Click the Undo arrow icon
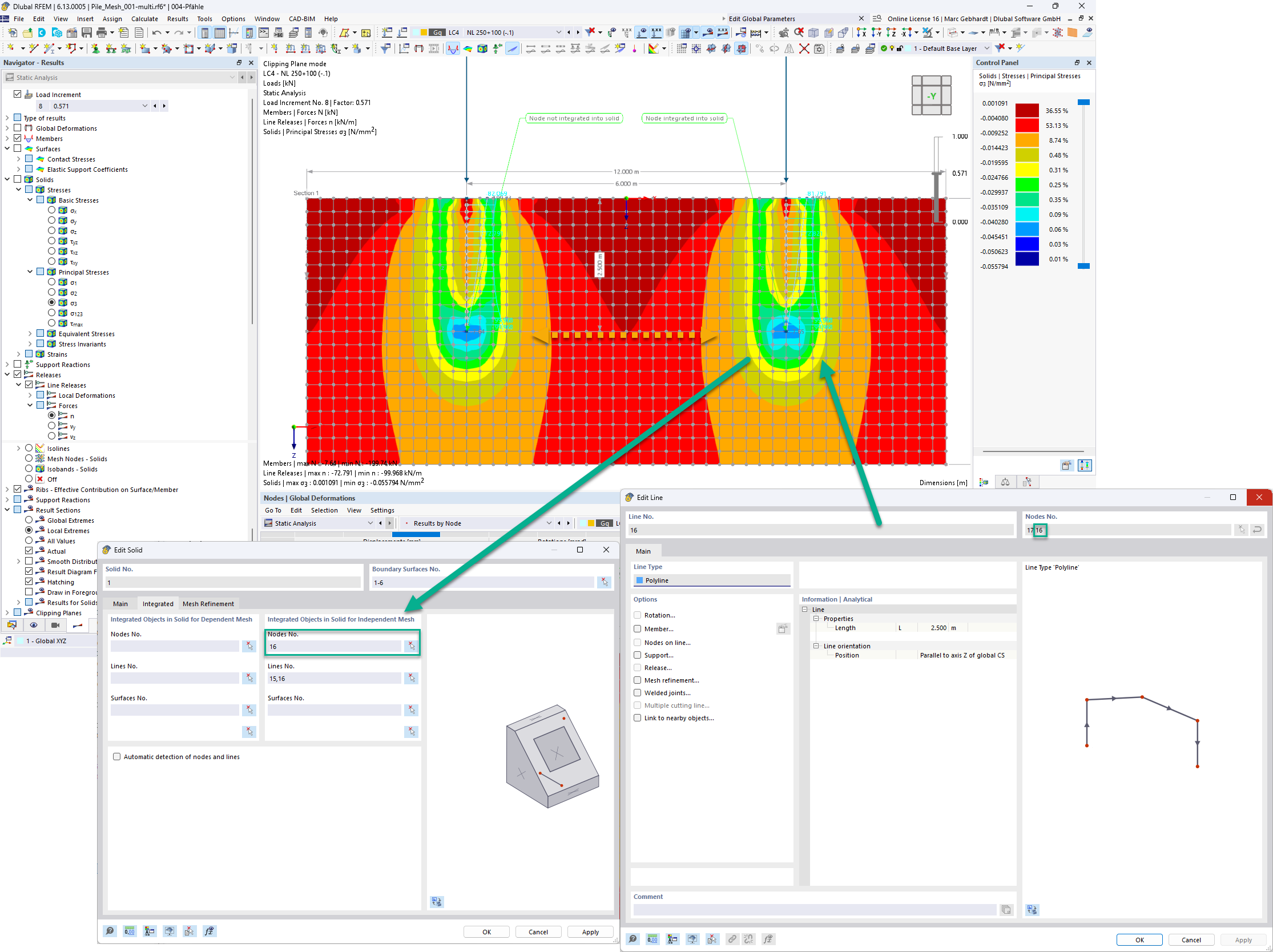This screenshot has width=1273, height=952. [156, 33]
